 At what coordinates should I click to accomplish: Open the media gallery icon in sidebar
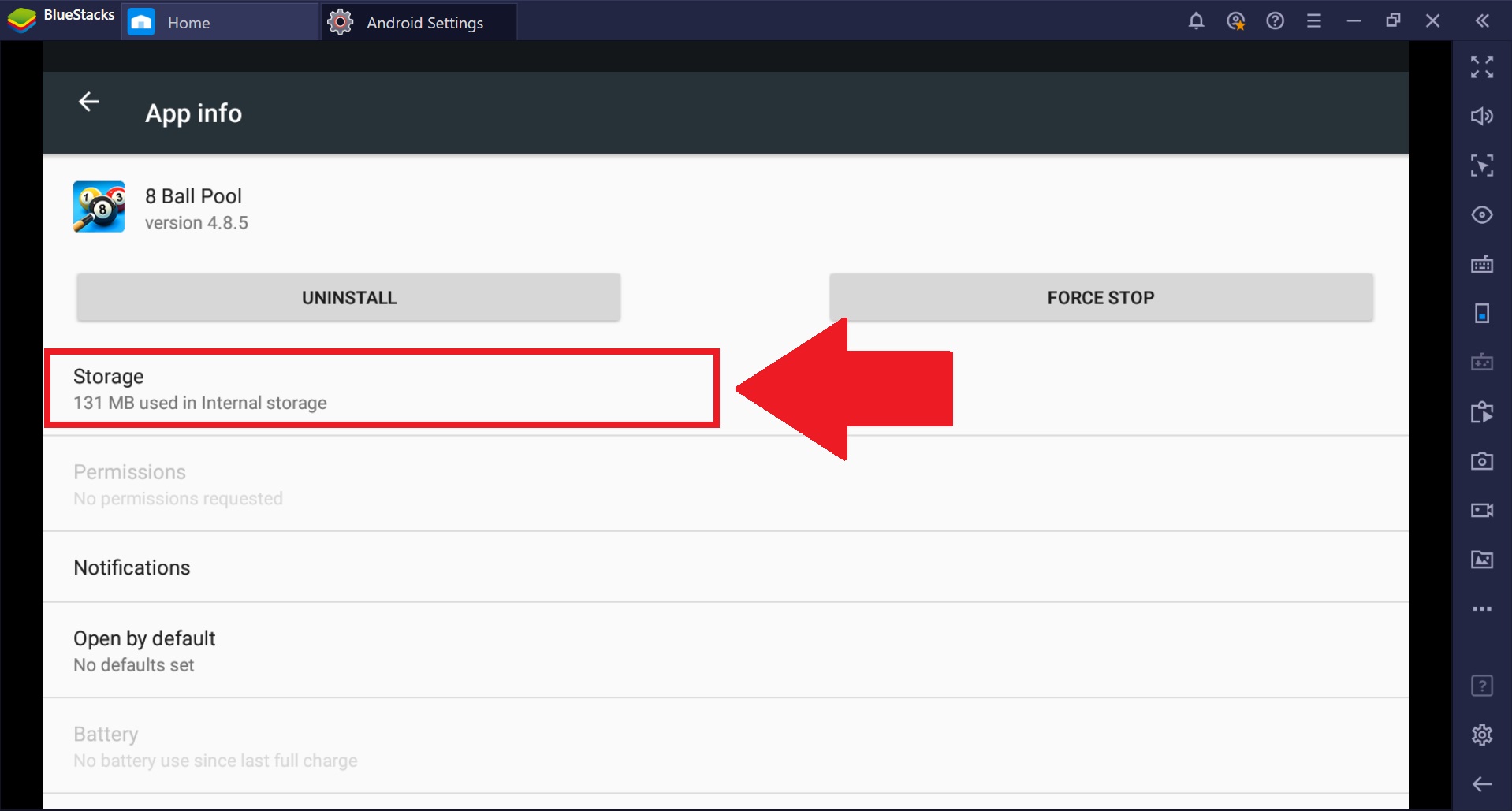click(1482, 560)
